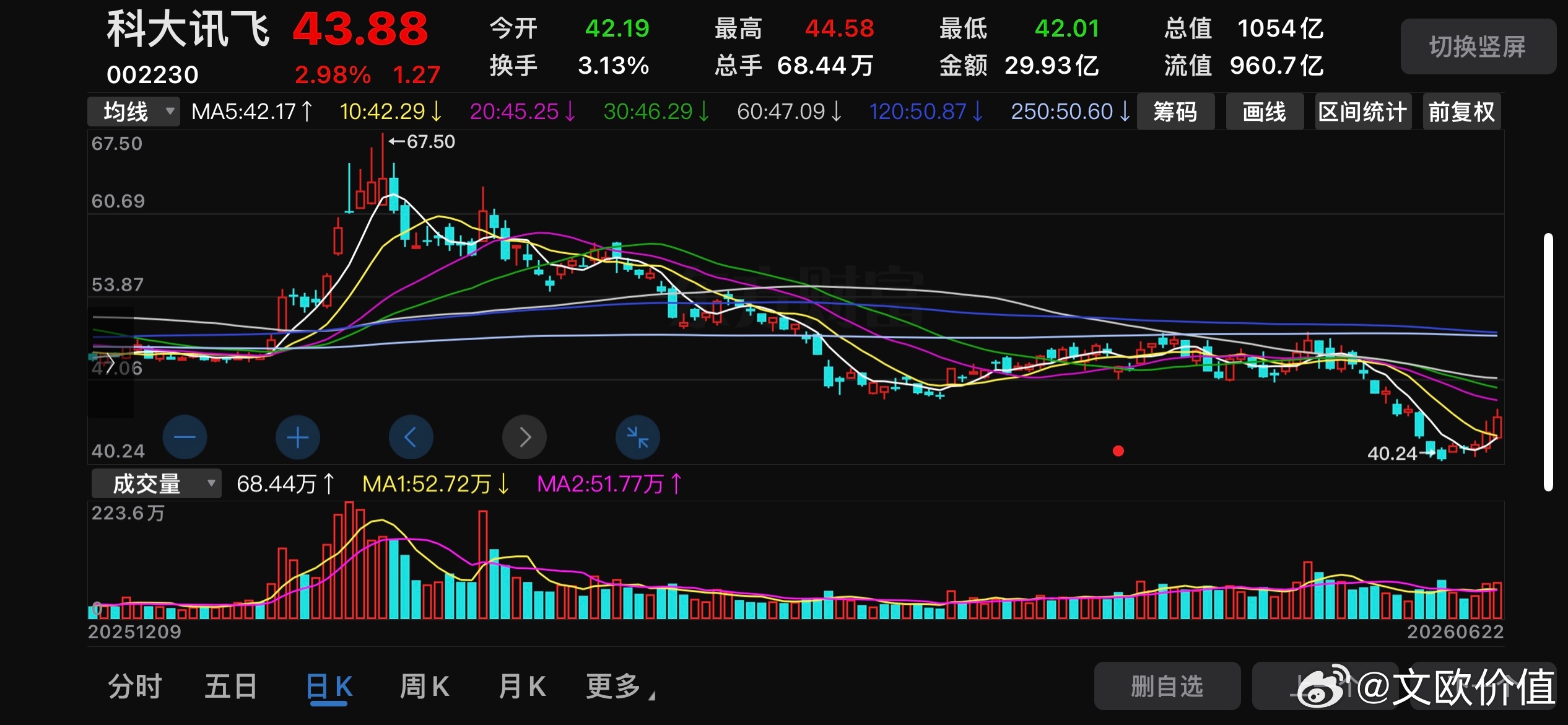Tap the stock name 科大讯飞

tap(188, 29)
